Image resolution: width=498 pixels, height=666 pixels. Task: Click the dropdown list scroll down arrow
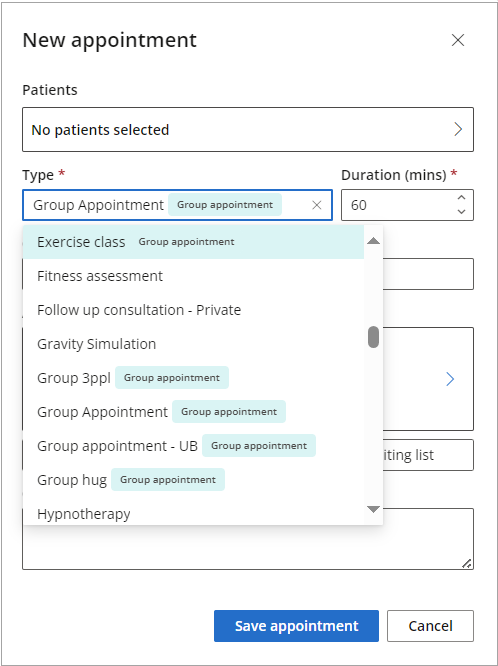tap(373, 509)
